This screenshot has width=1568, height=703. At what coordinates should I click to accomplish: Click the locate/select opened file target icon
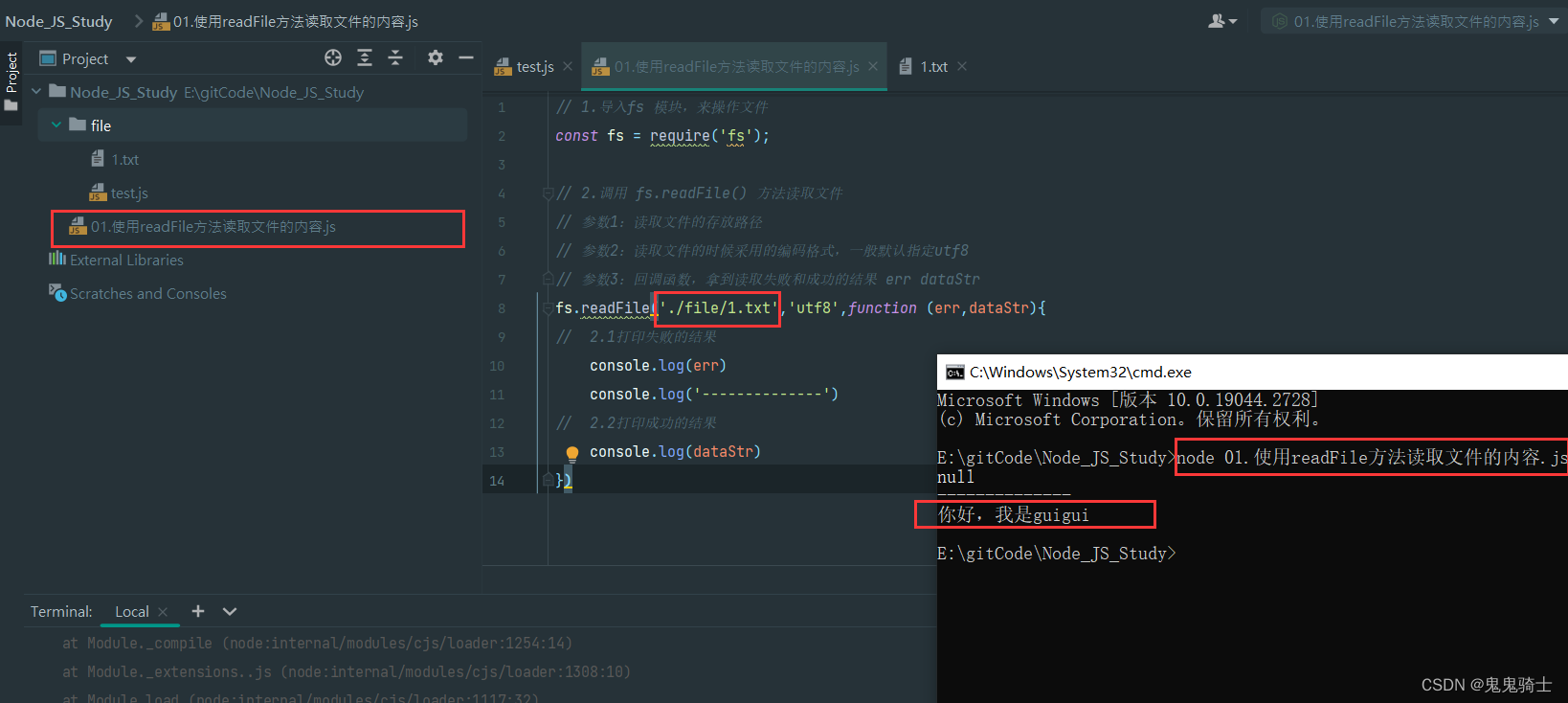[x=333, y=58]
